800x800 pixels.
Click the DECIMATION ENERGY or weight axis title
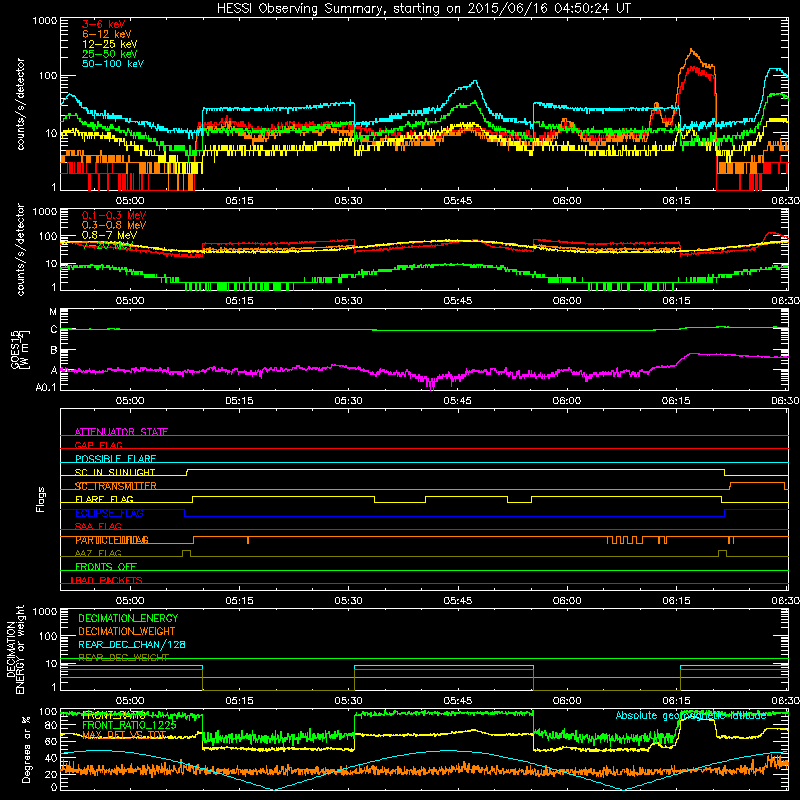[15, 649]
